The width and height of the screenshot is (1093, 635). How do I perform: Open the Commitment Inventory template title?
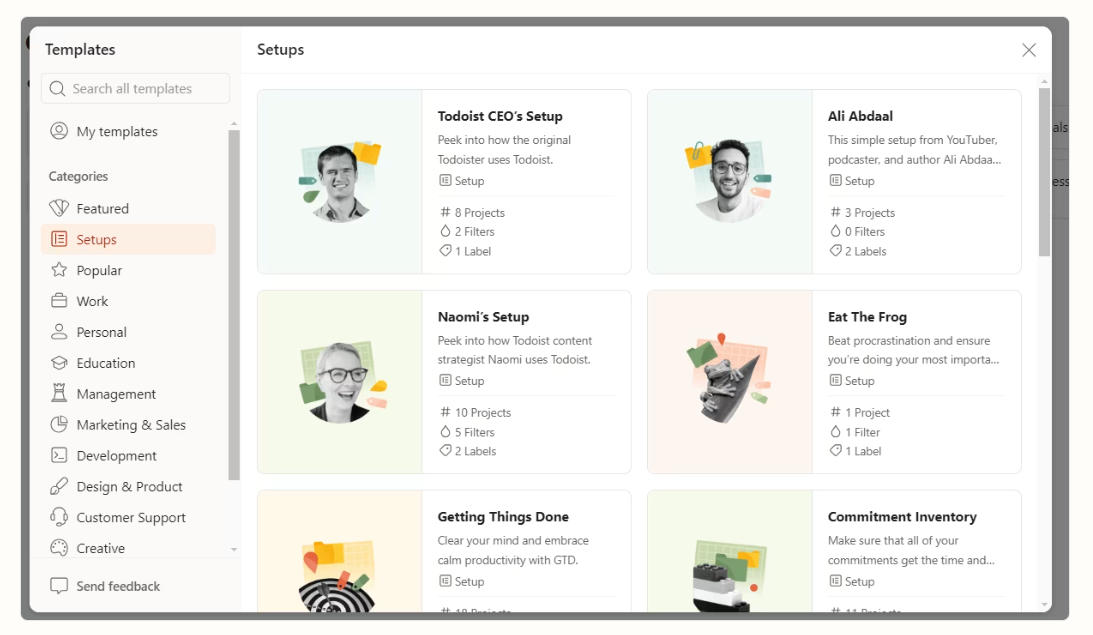tap(902, 517)
